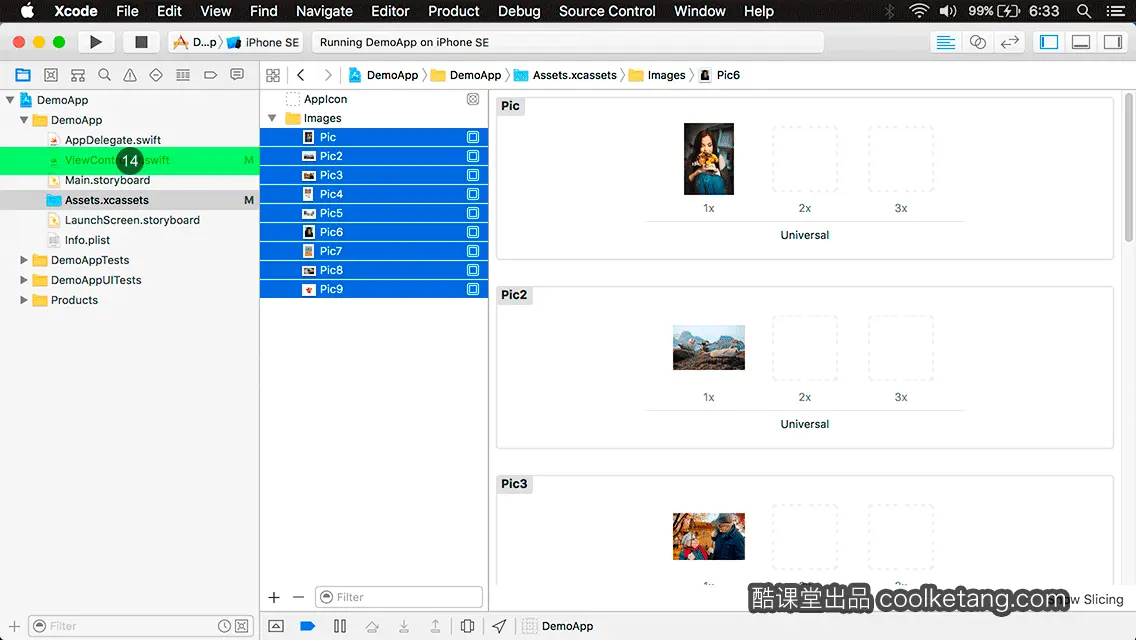Open Spotlight search in menu bar

click(1084, 11)
